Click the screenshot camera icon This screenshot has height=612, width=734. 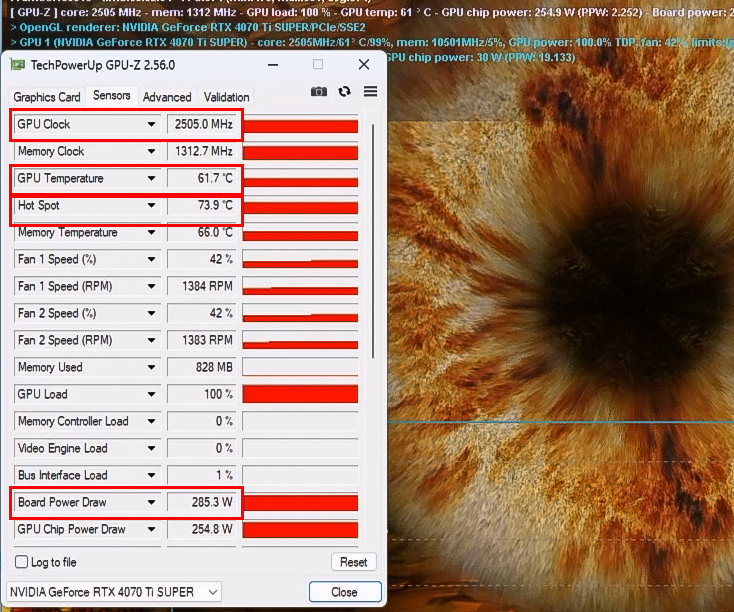(318, 92)
